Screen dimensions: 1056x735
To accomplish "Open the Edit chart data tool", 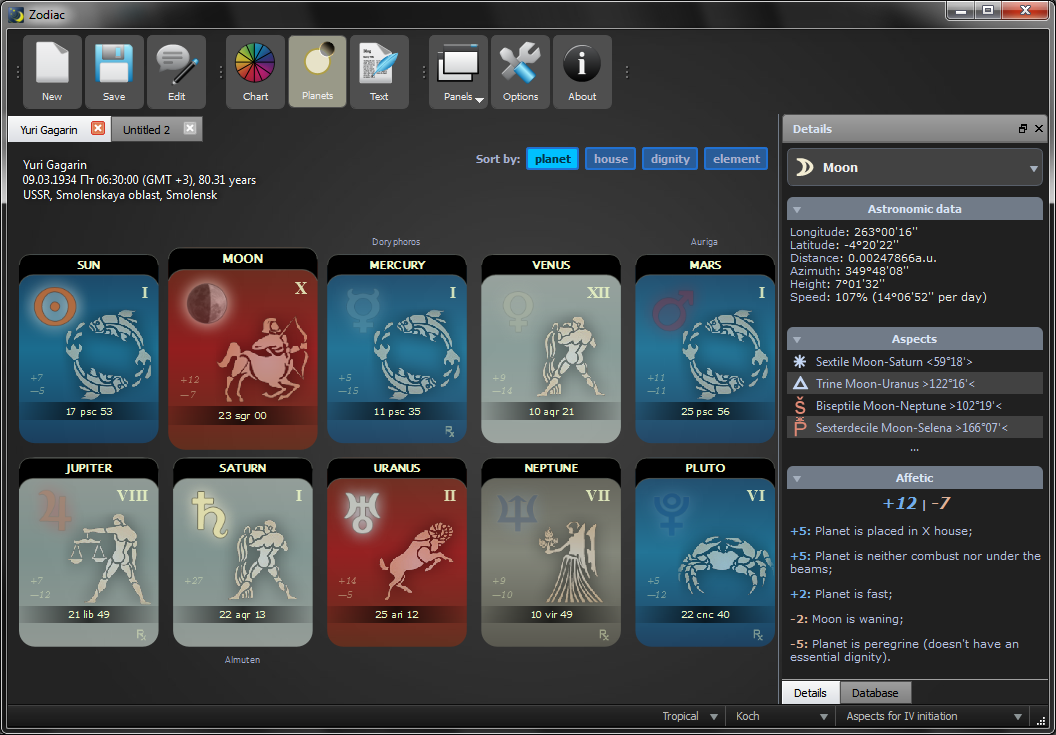I will 176,71.
